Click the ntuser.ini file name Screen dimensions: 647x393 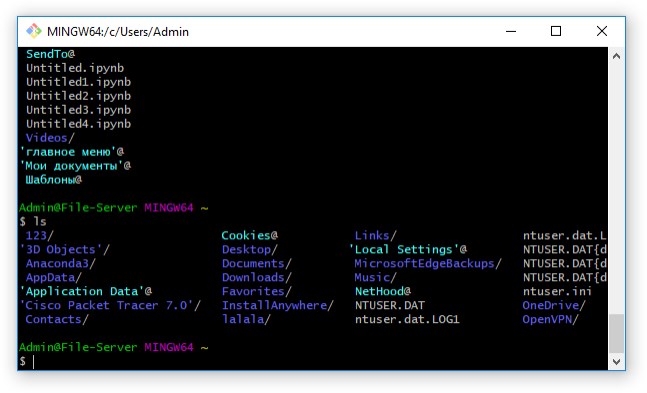[x=557, y=291]
